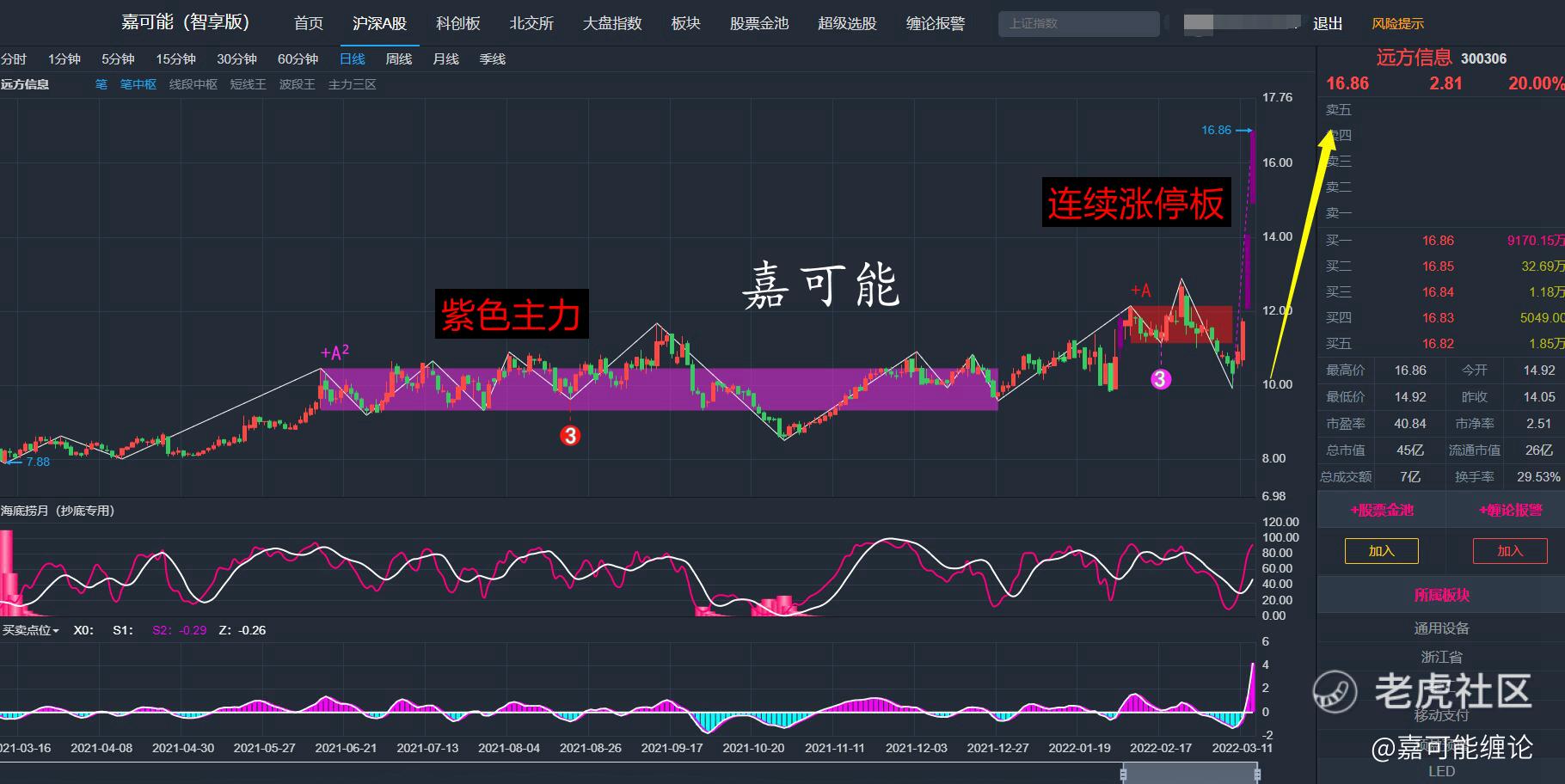
Task: Click the right handle of date range slider
Action: click(x=1256, y=774)
